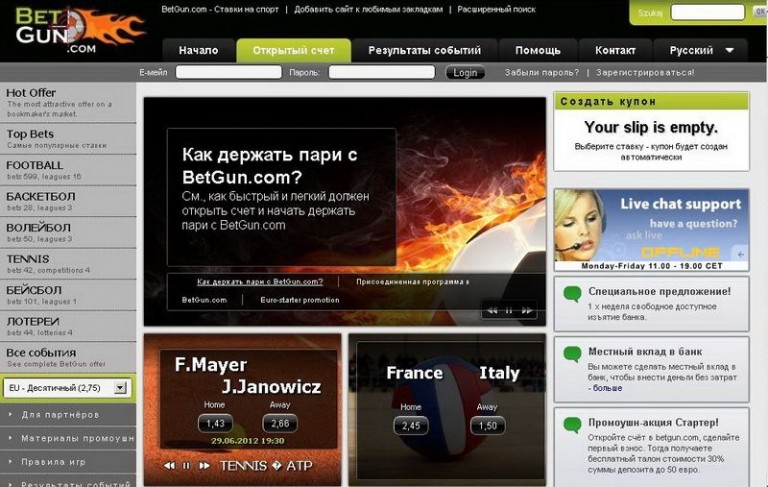The height and width of the screenshot is (487, 768).
Task: Open Для партнёров footer menu item
Action: click(68, 414)
